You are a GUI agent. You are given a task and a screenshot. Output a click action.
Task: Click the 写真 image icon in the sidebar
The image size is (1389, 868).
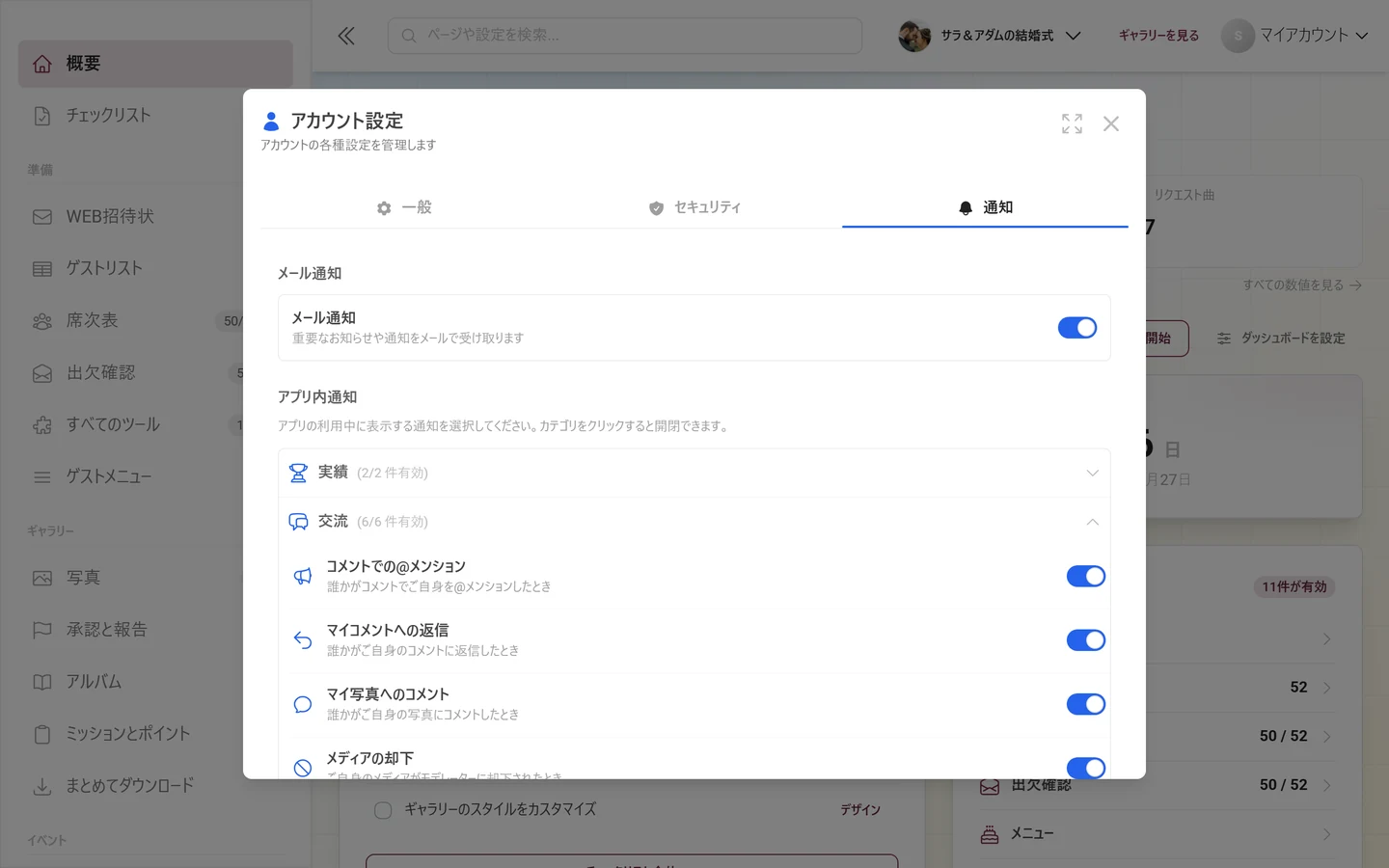tap(42, 579)
